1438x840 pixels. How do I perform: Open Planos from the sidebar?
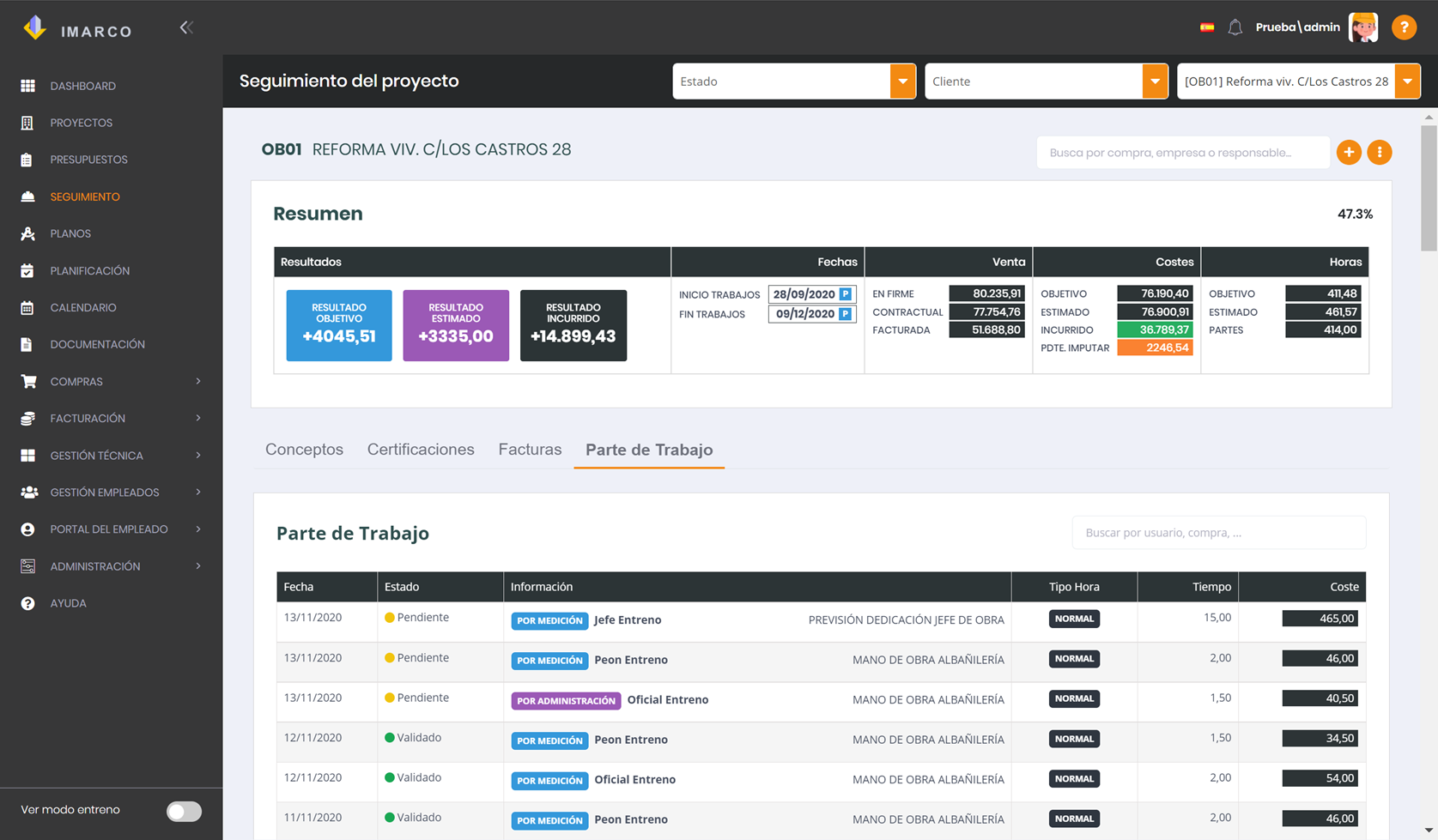(70, 233)
